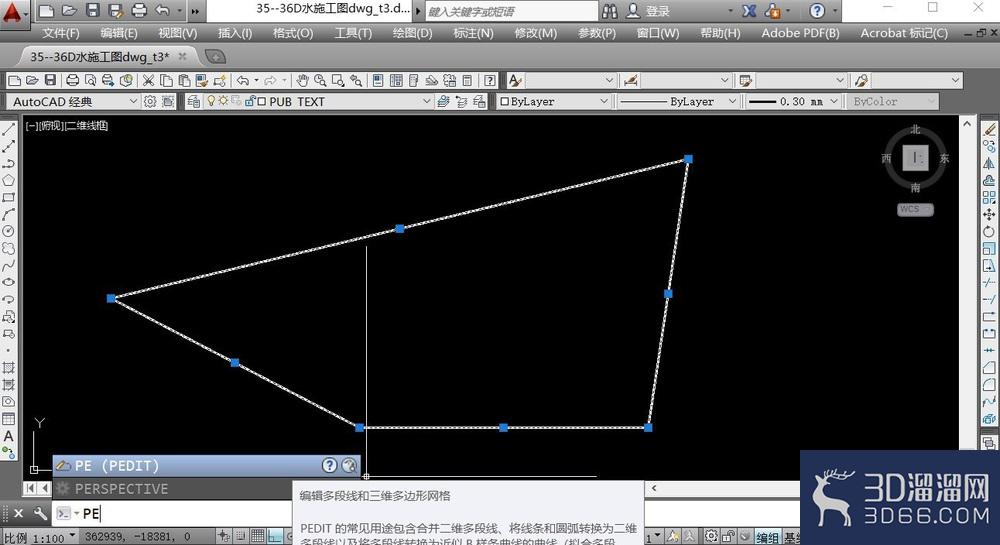
Task: Click the Text Style icon in styles toolbar
Action: coord(515,80)
